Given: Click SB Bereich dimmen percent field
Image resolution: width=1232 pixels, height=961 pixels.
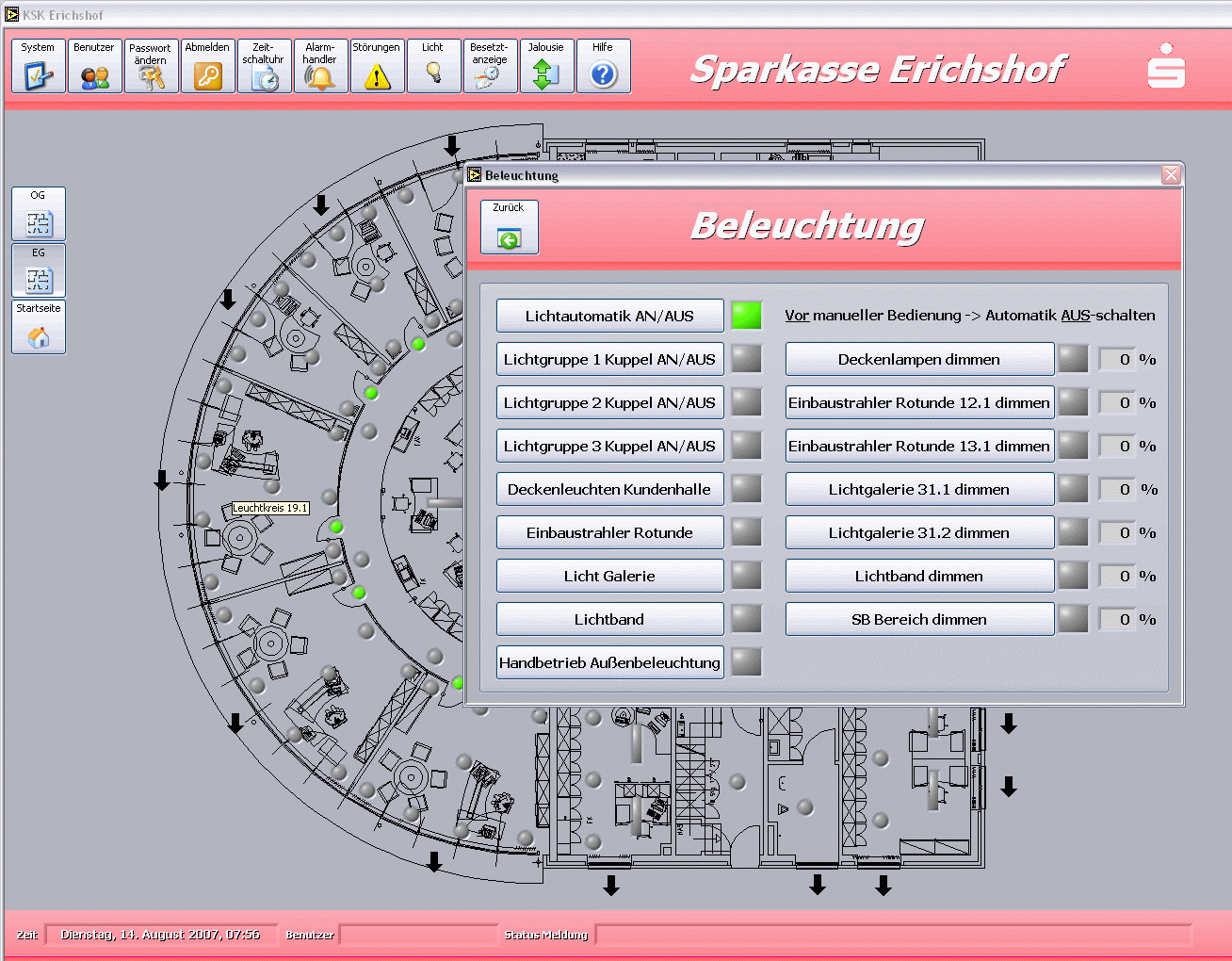Looking at the screenshot, I should point(1117,619).
